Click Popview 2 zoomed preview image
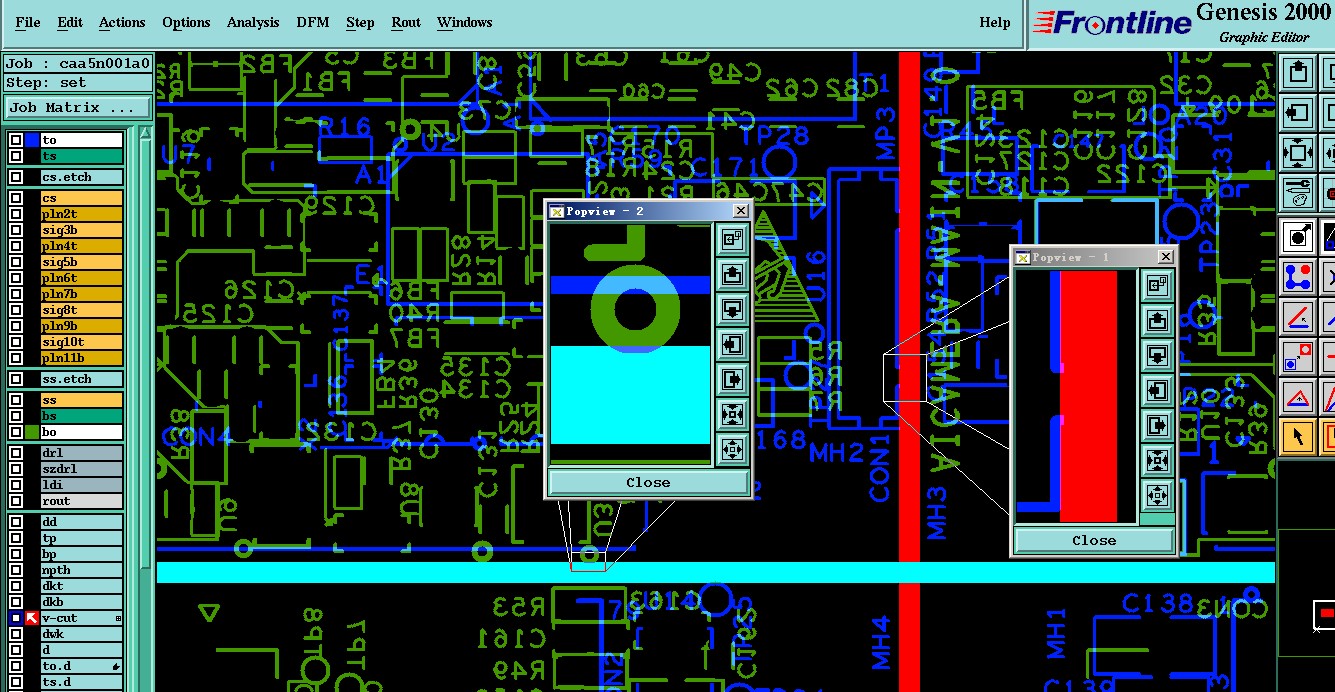 [630, 344]
